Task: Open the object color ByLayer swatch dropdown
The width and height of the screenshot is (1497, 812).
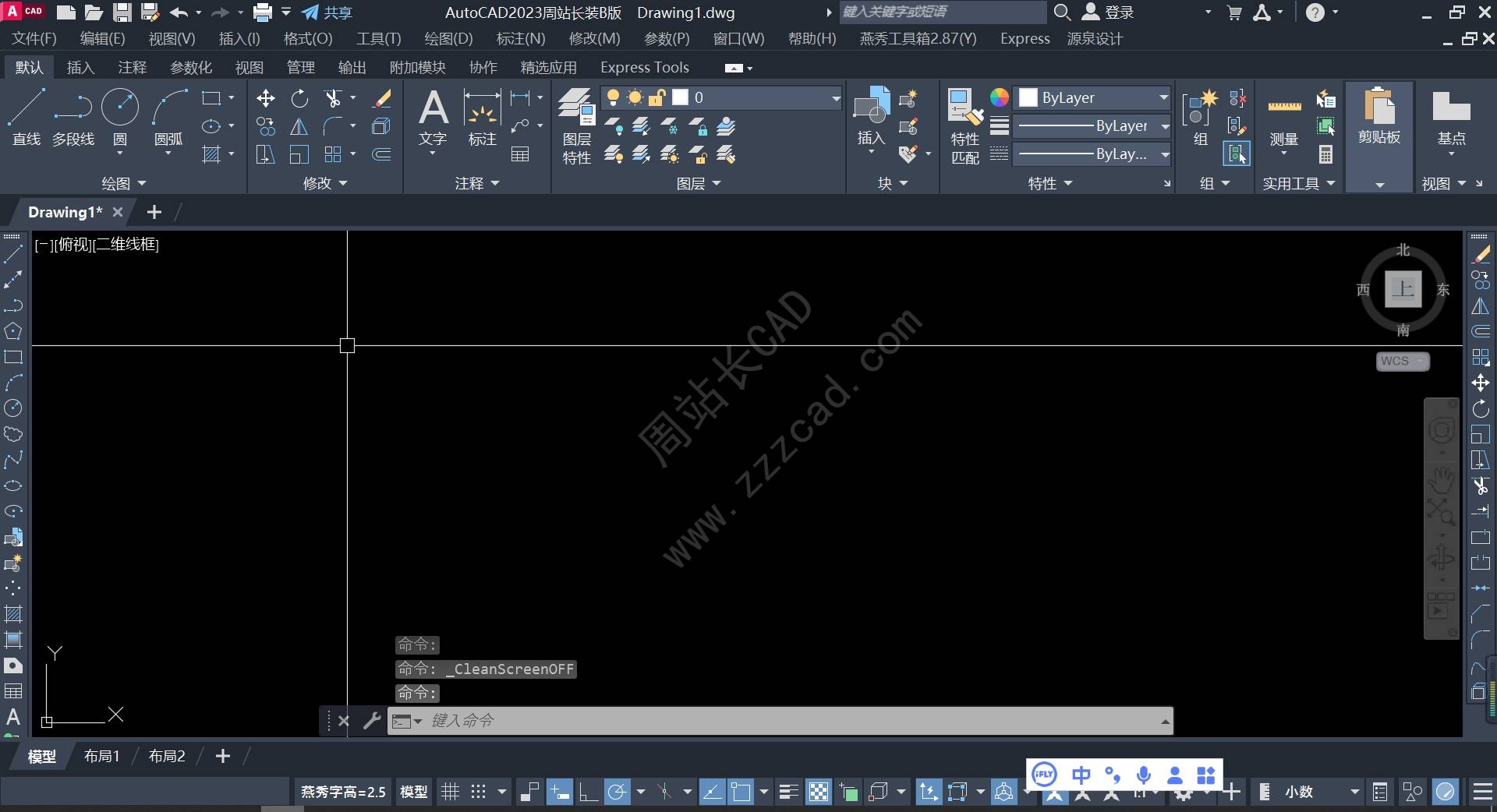Action: (1092, 97)
